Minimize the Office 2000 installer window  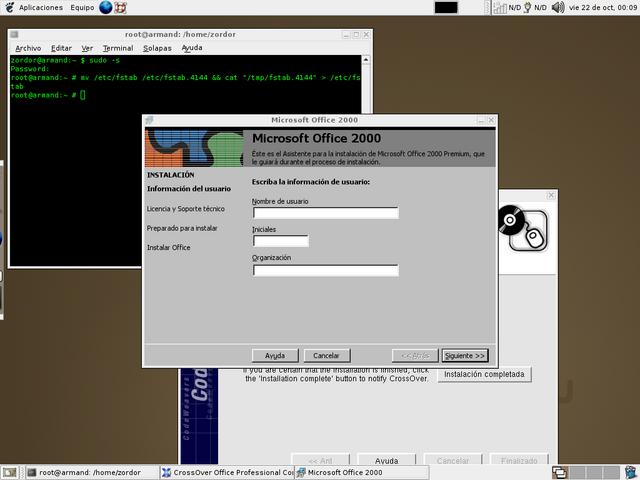481,120
